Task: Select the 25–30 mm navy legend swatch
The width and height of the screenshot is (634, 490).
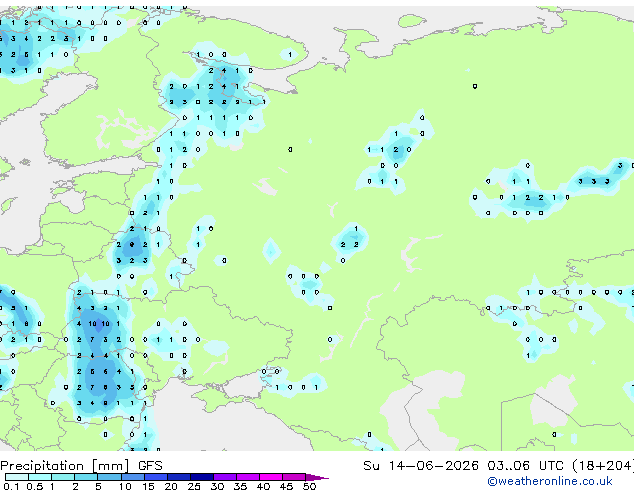Action: (x=202, y=477)
